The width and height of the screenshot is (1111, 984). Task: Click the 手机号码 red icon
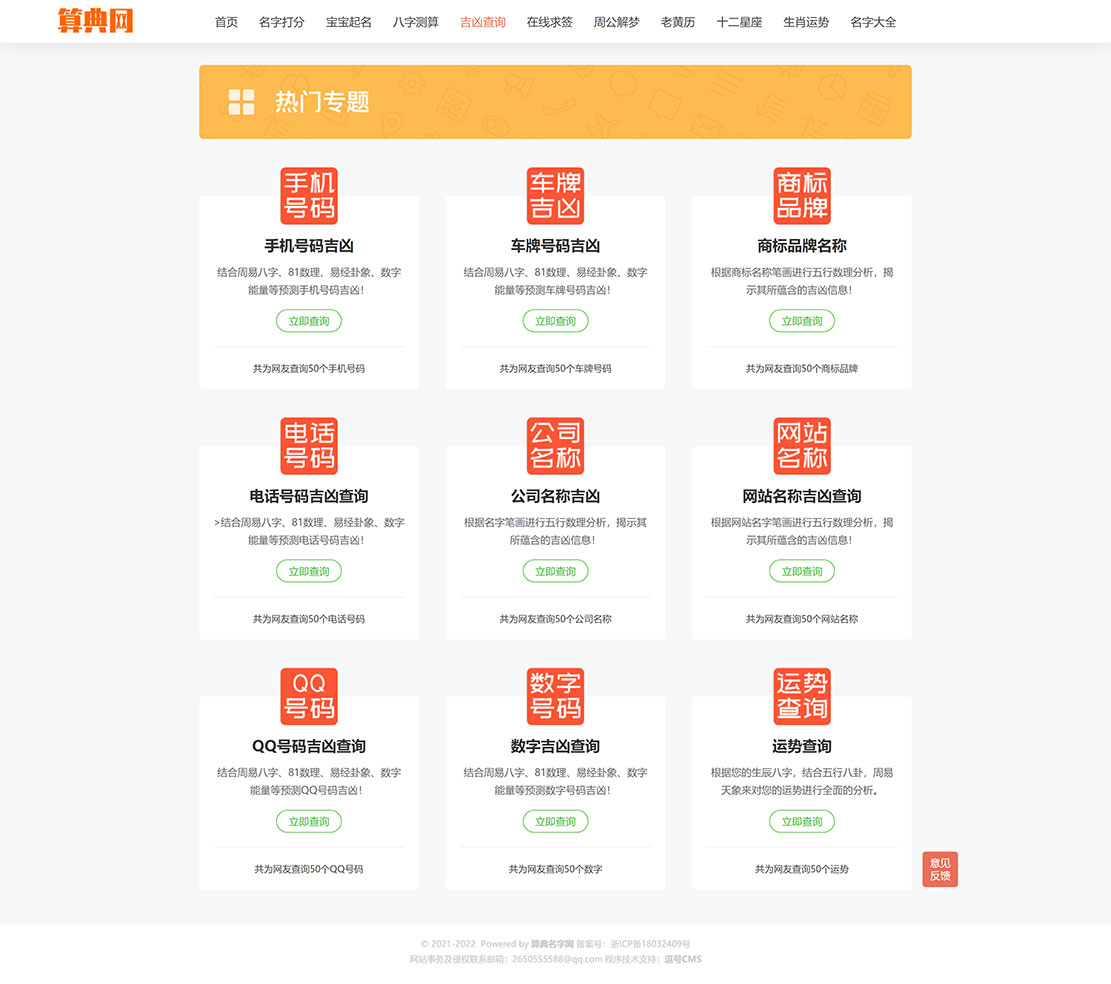click(308, 195)
